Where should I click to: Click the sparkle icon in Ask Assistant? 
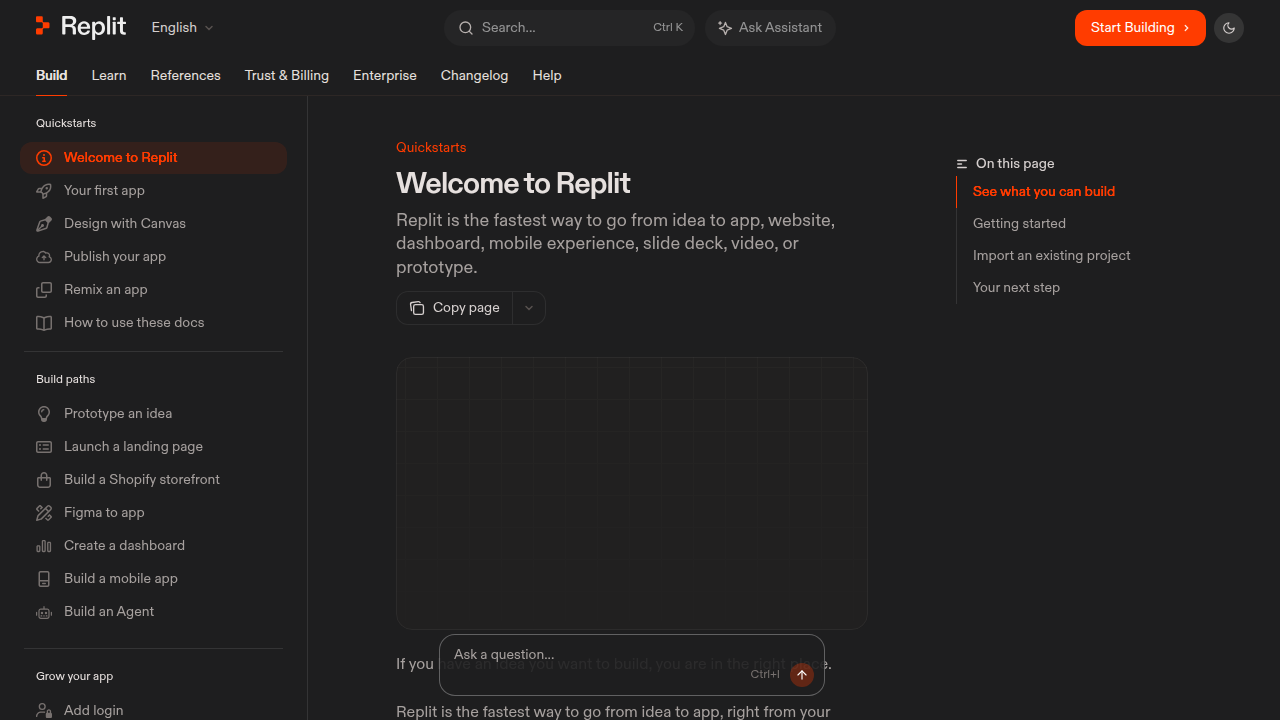(x=725, y=28)
